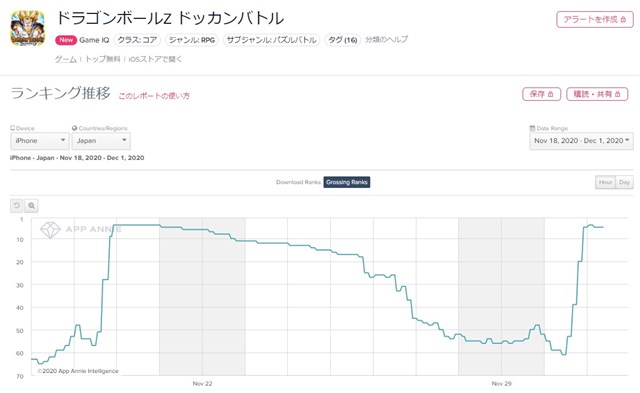Image resolution: width=640 pixels, height=393 pixels.
Task: Click the pink New badge
Action: [66, 40]
